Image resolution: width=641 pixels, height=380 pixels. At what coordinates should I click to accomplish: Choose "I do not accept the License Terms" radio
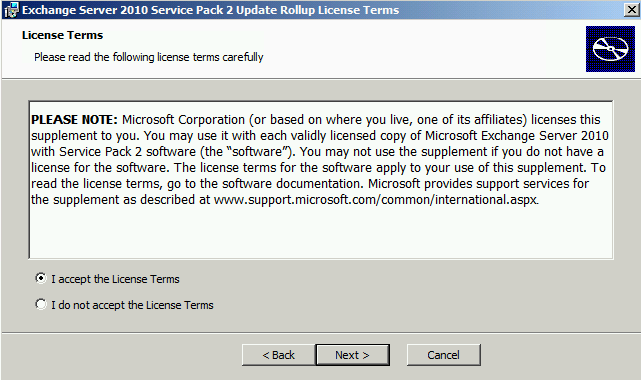point(40,304)
